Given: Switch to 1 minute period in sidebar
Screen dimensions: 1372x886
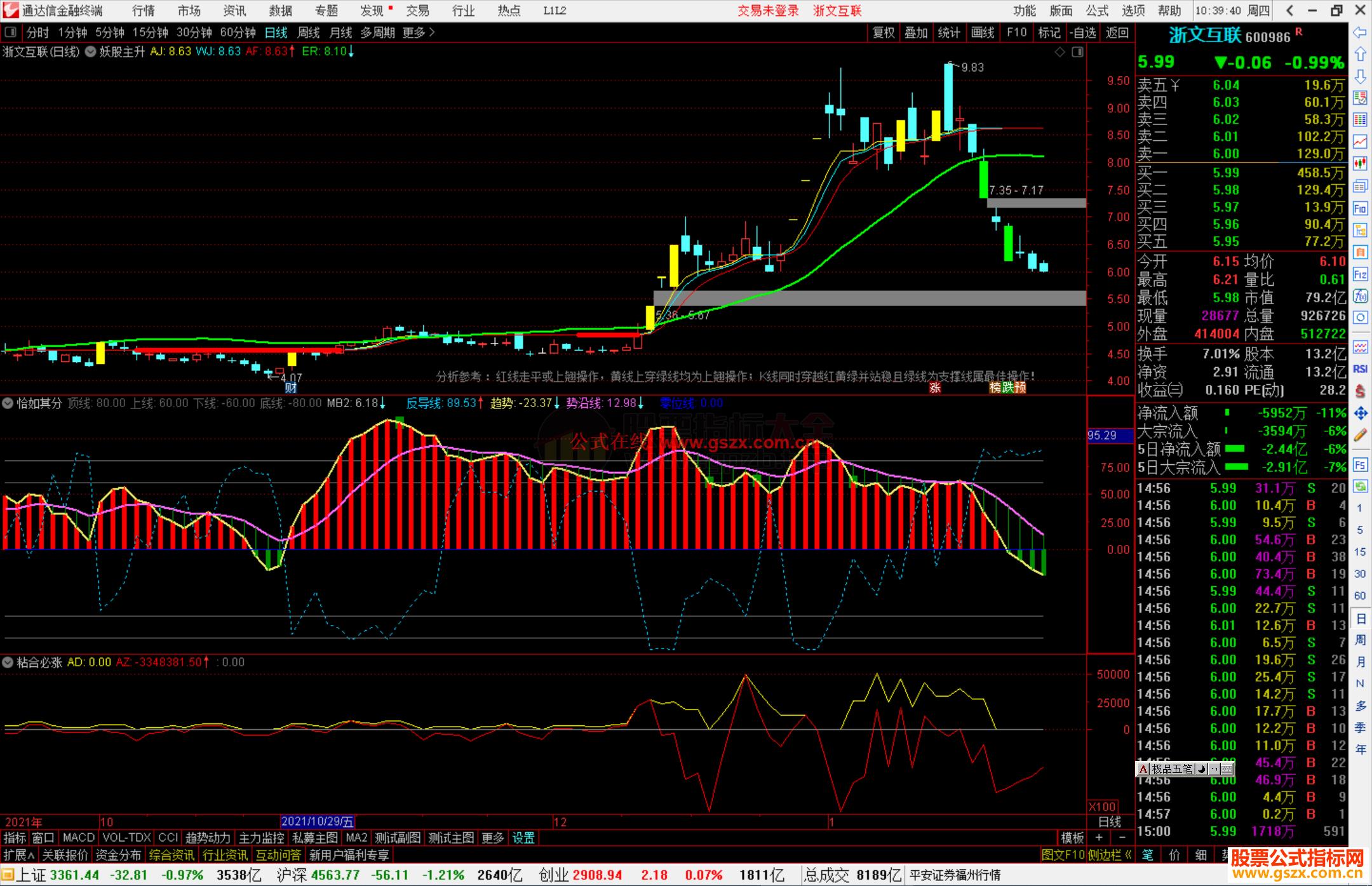Looking at the screenshot, I should [x=1360, y=508].
